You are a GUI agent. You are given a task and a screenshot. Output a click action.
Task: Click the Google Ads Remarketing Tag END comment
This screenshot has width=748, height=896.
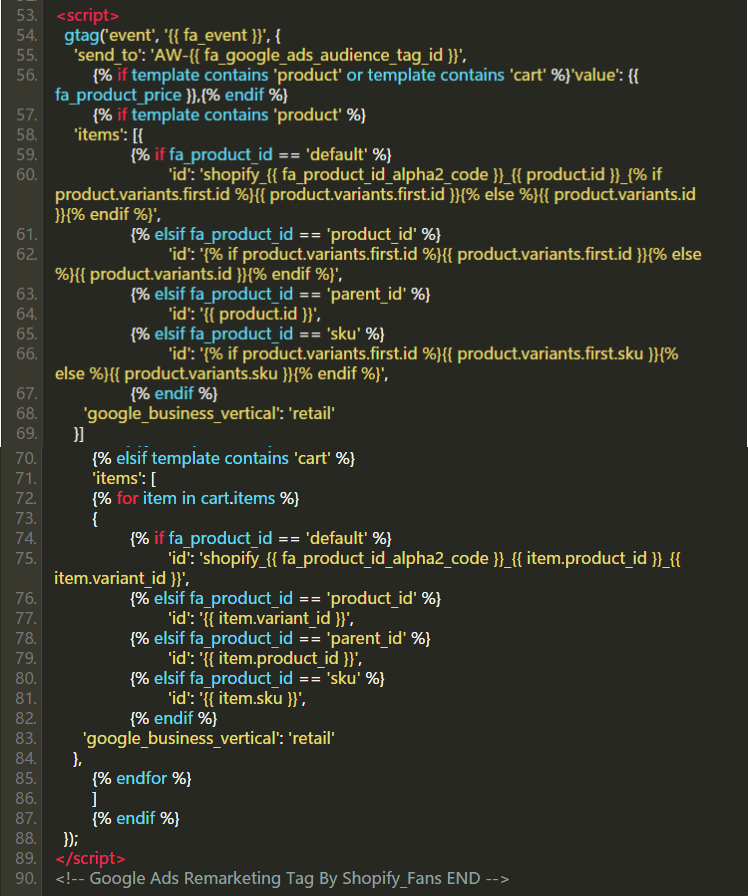tap(283, 878)
